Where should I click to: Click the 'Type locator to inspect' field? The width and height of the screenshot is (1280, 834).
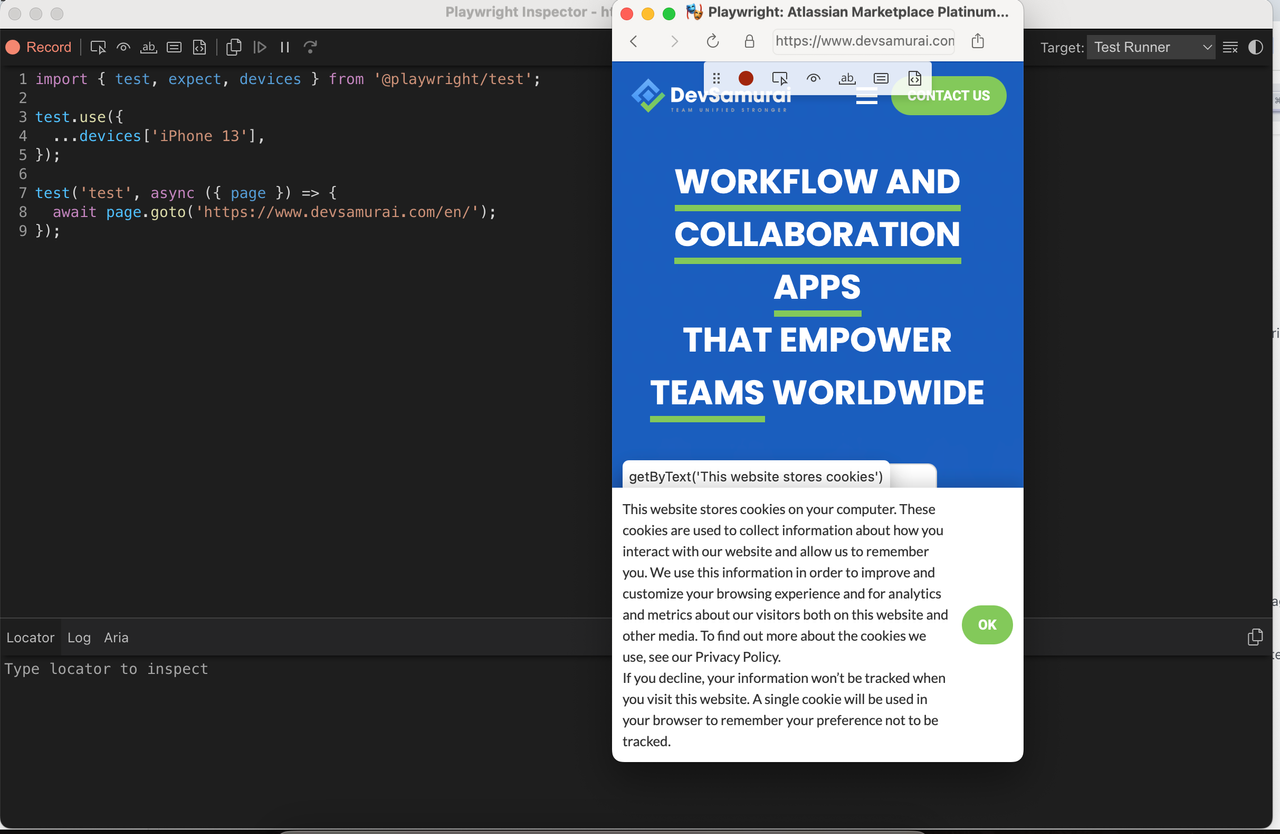click(x=305, y=669)
